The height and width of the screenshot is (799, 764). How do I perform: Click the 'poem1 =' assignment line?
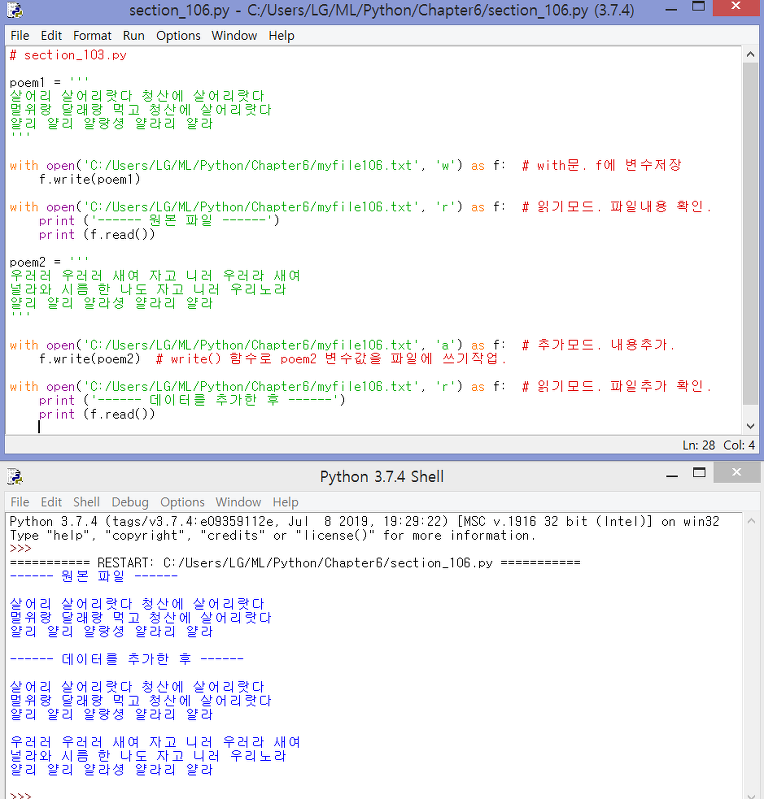pos(49,82)
